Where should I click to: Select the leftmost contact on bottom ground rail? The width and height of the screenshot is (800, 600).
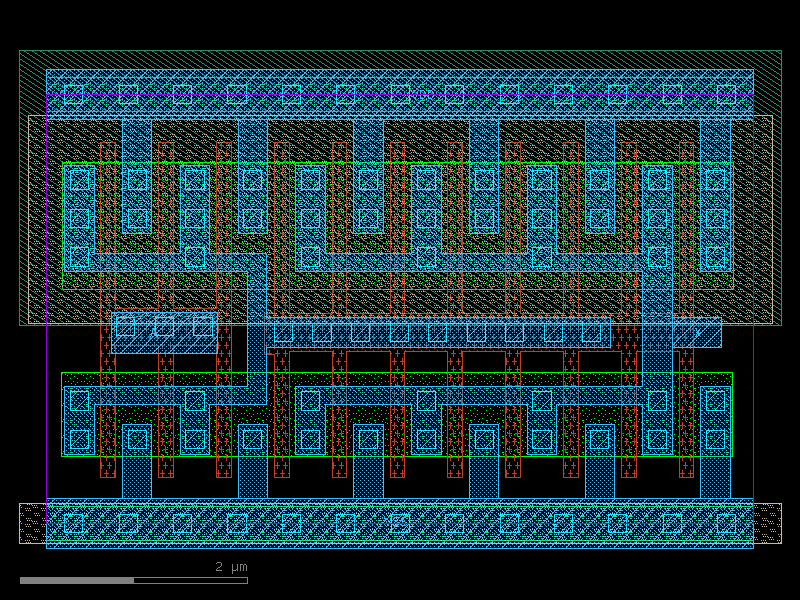pos(73,523)
